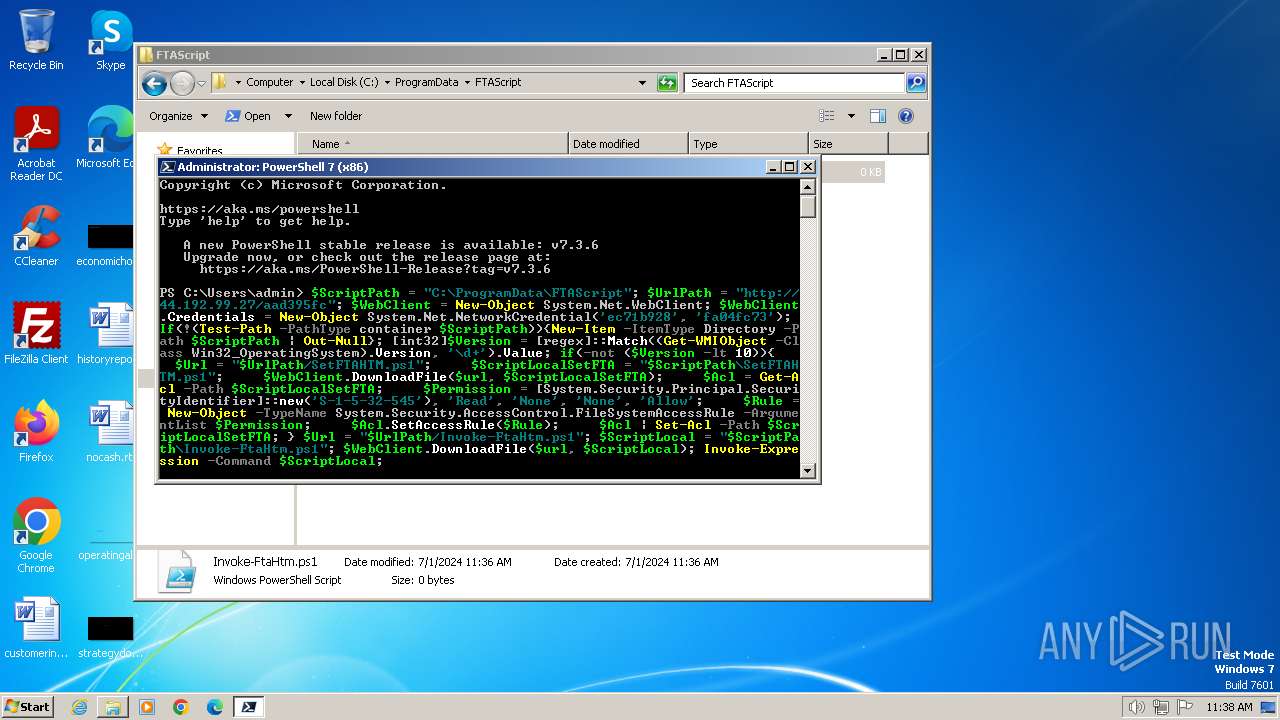Click Search FTAScript input field
The image size is (1280, 720).
pos(796,83)
